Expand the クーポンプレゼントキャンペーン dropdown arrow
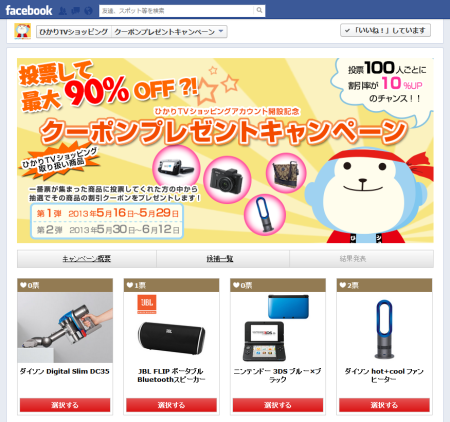Screen dimensions: 450x422 coord(221,31)
